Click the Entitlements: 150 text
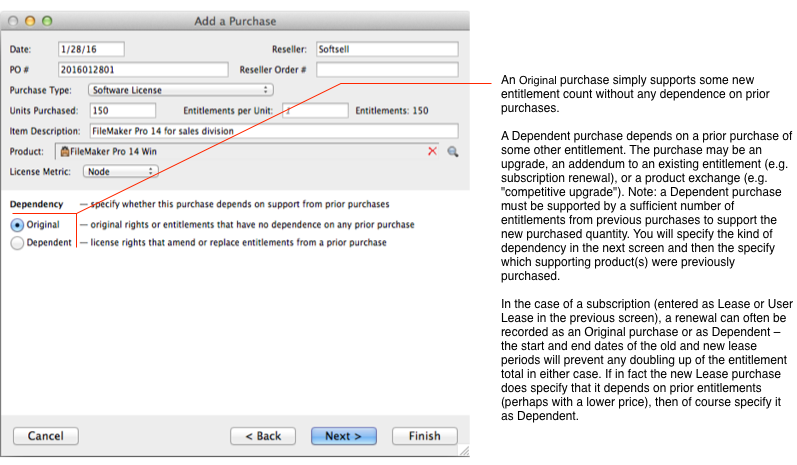Screen dimensions: 797x465 pyautogui.click(x=392, y=110)
